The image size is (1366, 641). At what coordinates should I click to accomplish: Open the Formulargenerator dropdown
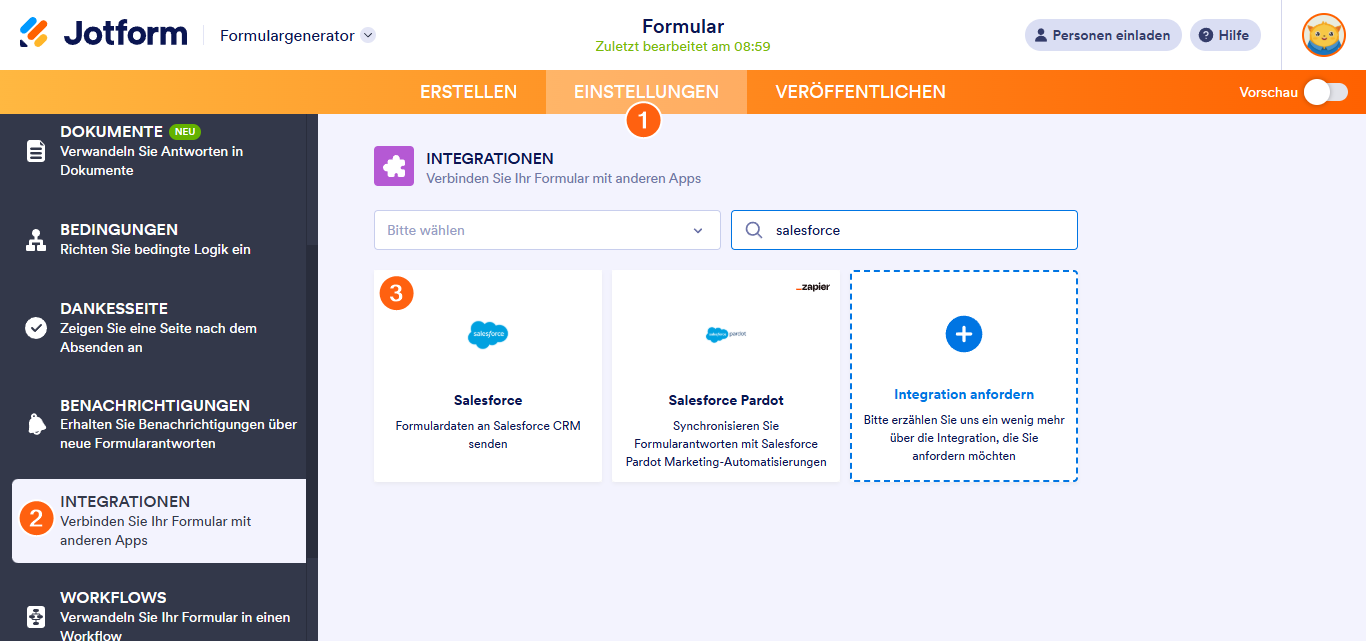coord(290,34)
